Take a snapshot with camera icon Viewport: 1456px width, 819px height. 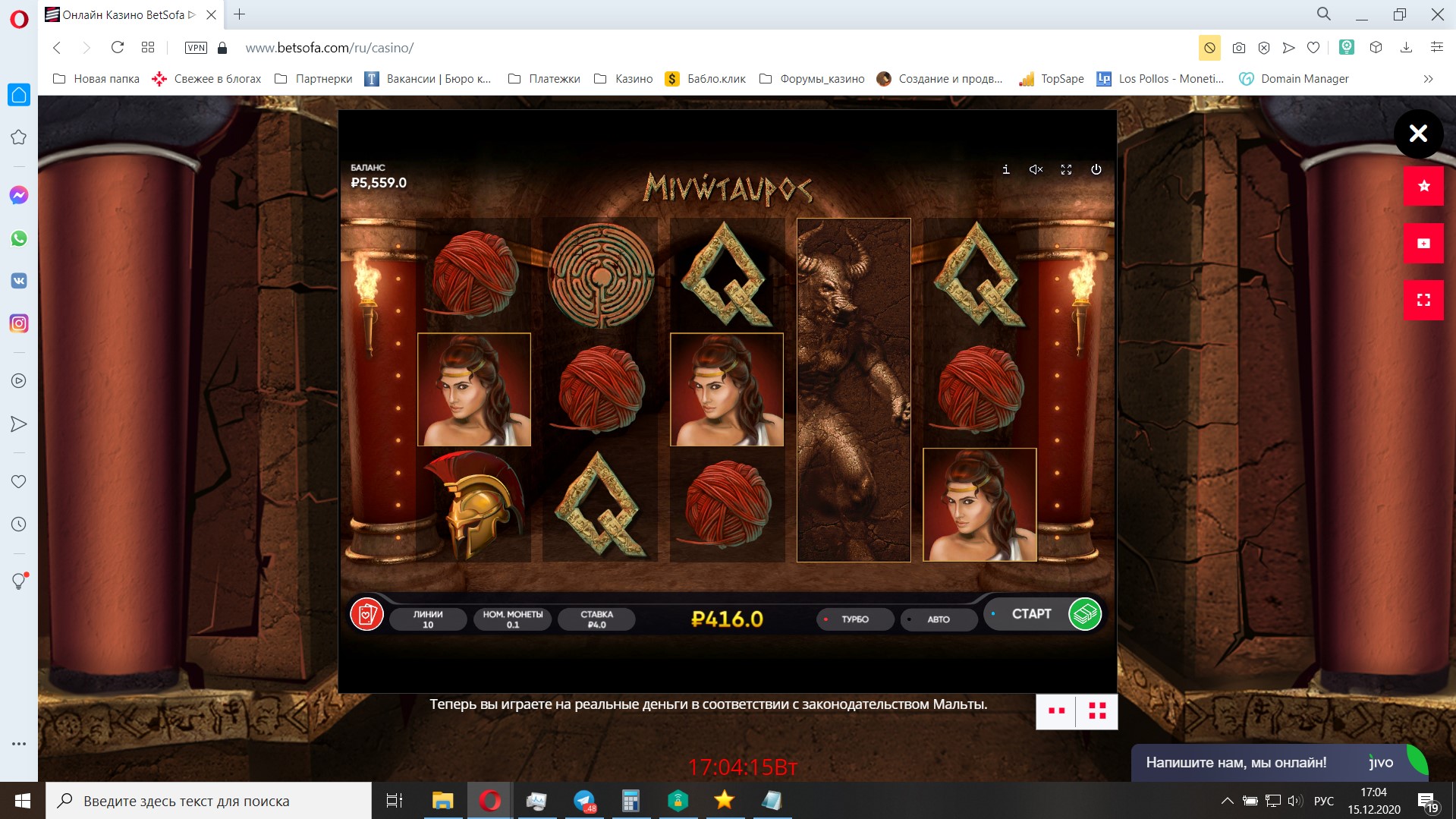(1239, 48)
